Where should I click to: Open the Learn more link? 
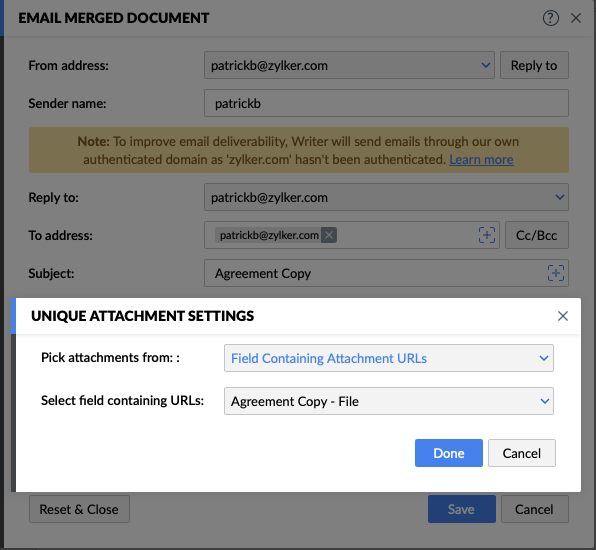[x=481, y=160]
